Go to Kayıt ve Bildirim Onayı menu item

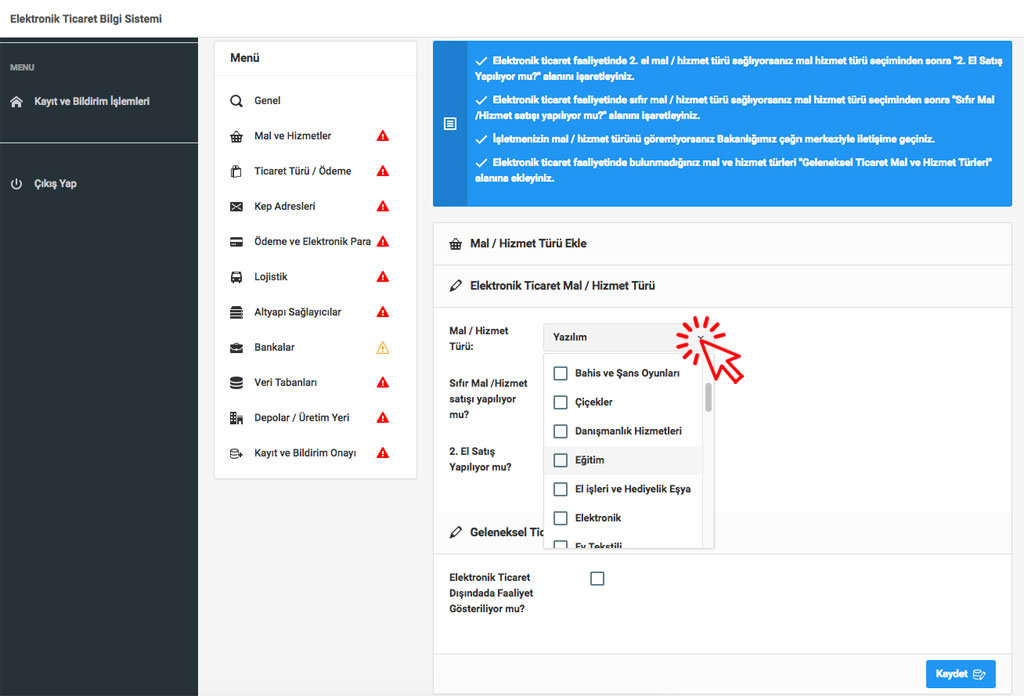[x=304, y=453]
